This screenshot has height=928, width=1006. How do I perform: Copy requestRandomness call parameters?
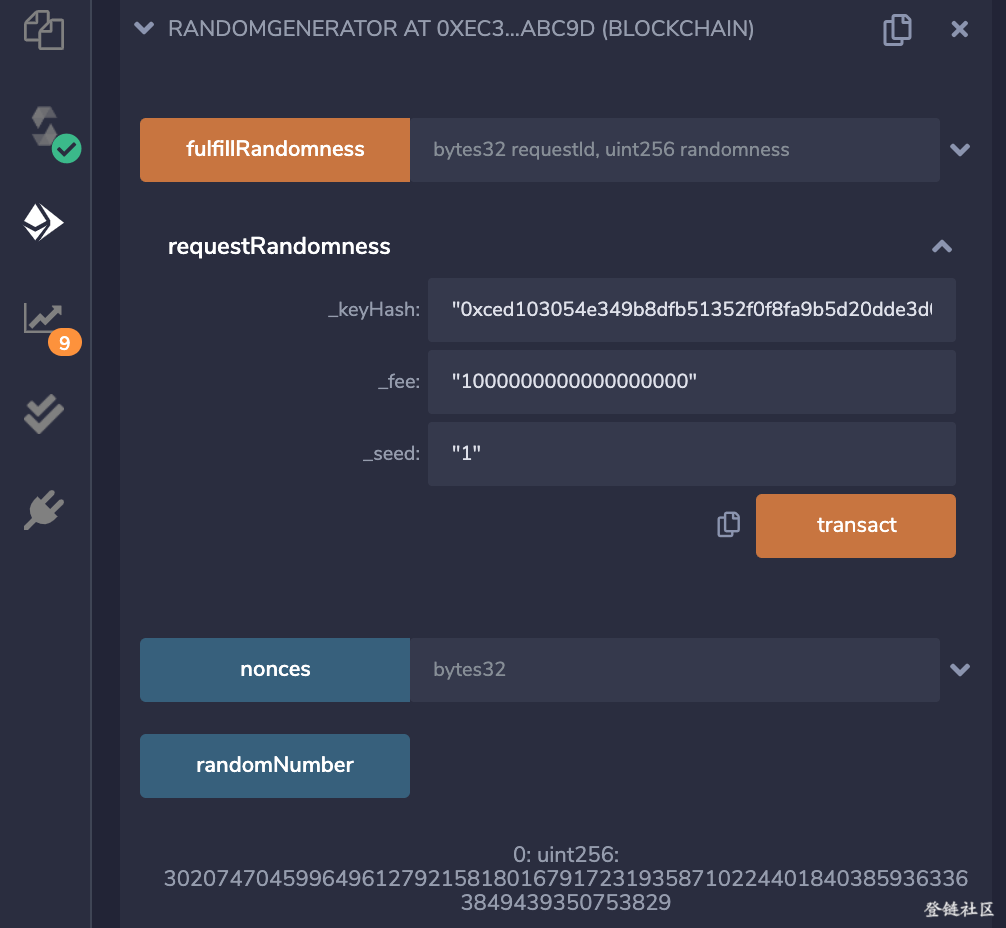[728, 524]
